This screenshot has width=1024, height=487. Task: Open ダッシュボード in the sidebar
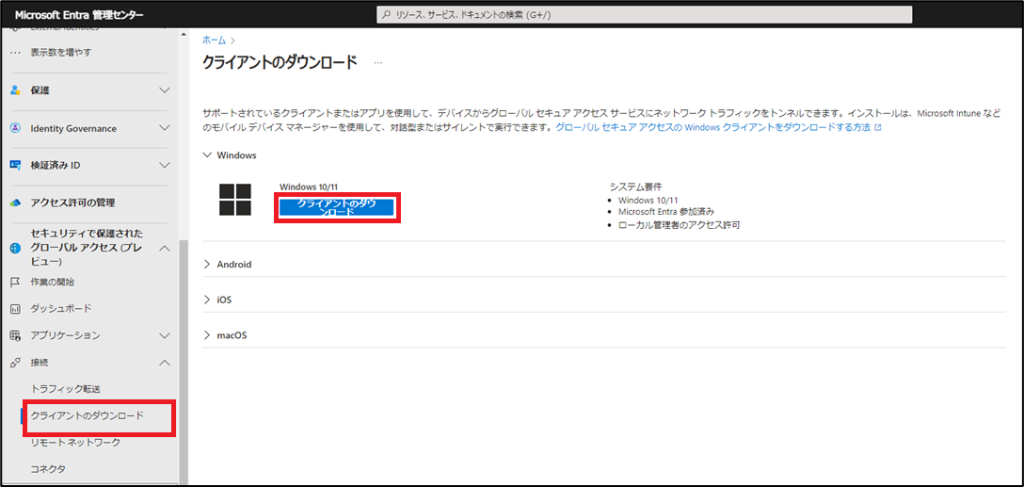pyautogui.click(x=61, y=308)
